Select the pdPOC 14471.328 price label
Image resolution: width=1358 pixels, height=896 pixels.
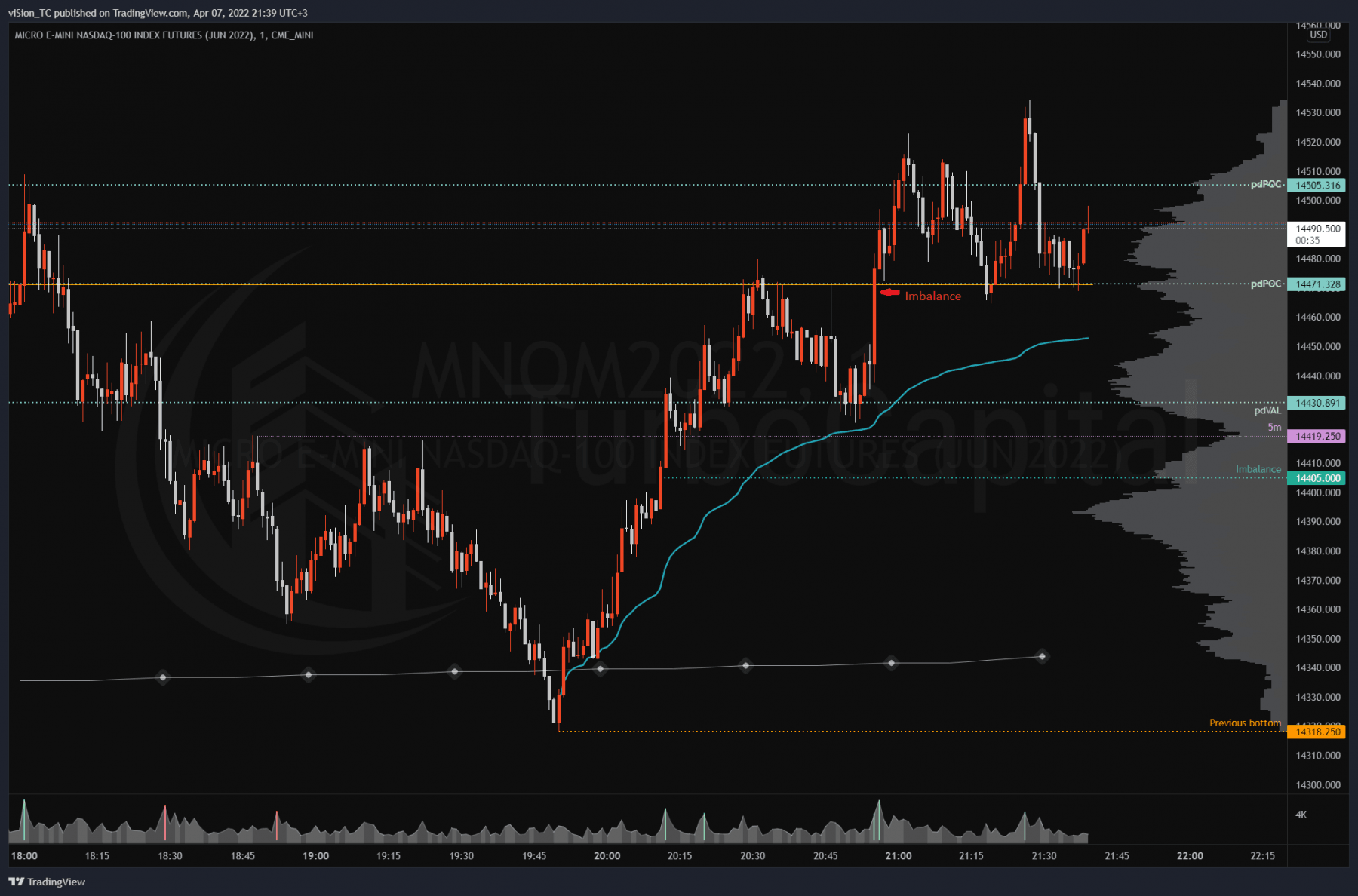coord(1317,284)
